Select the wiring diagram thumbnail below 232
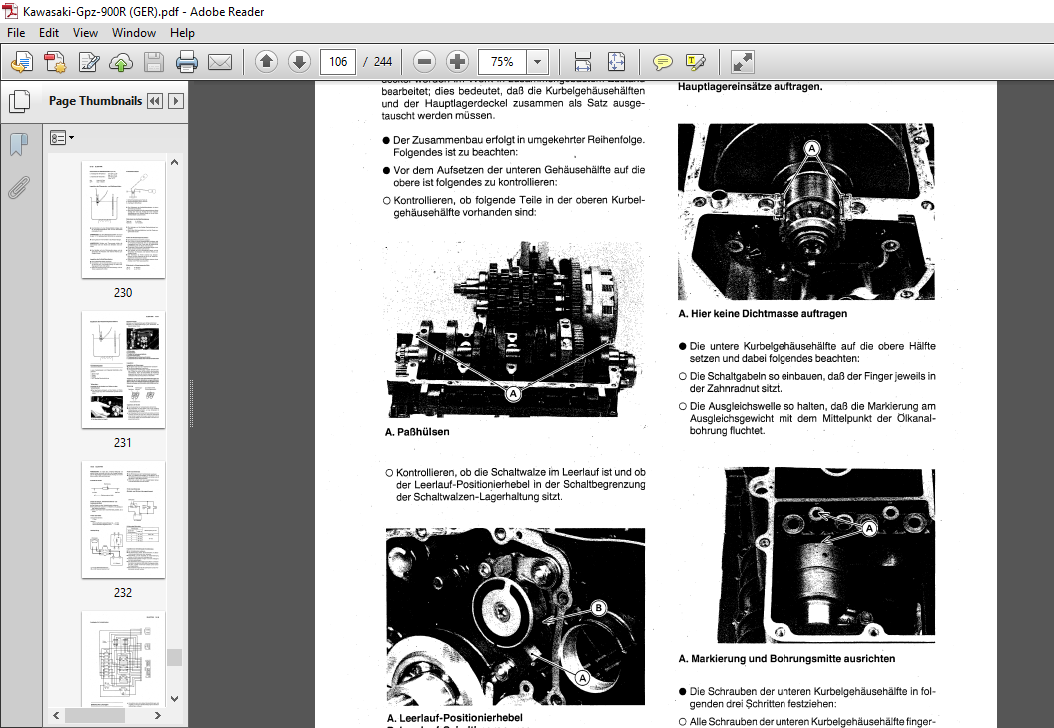 tap(123, 658)
